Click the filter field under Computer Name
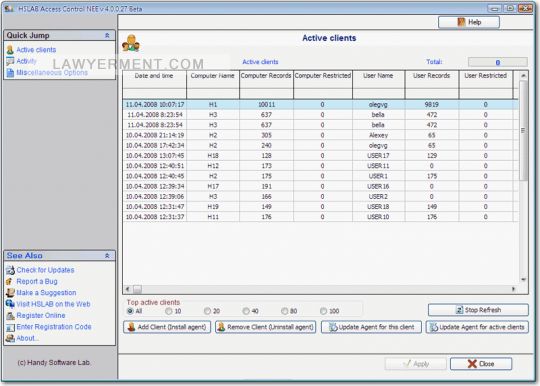 pos(213,94)
